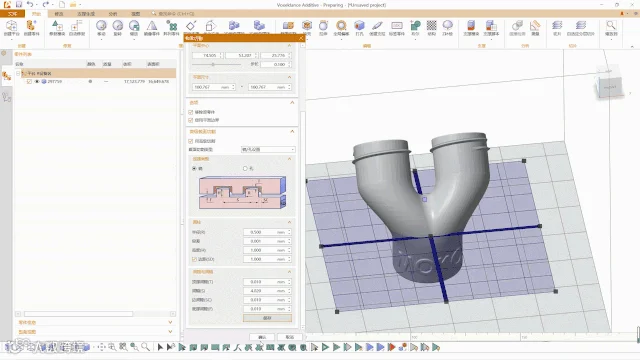Select the second radio button beside the cross-section diagram

(x=245, y=168)
